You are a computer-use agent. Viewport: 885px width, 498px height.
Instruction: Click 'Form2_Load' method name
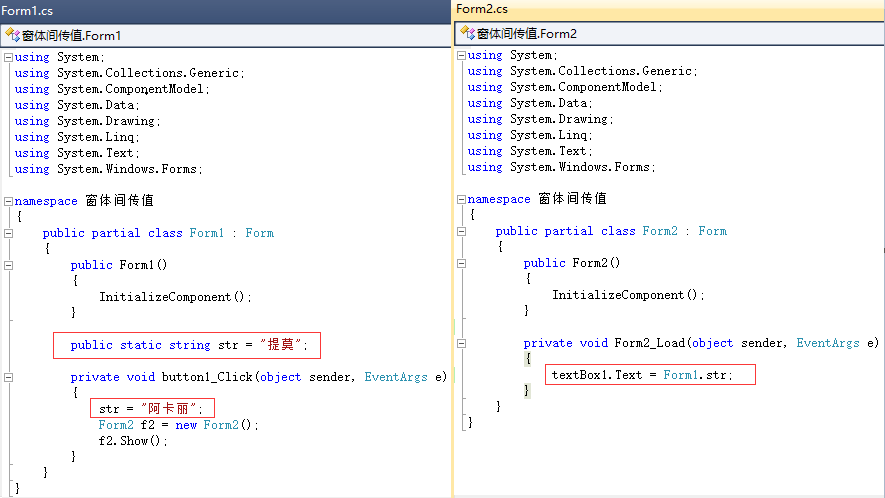[x=649, y=343]
